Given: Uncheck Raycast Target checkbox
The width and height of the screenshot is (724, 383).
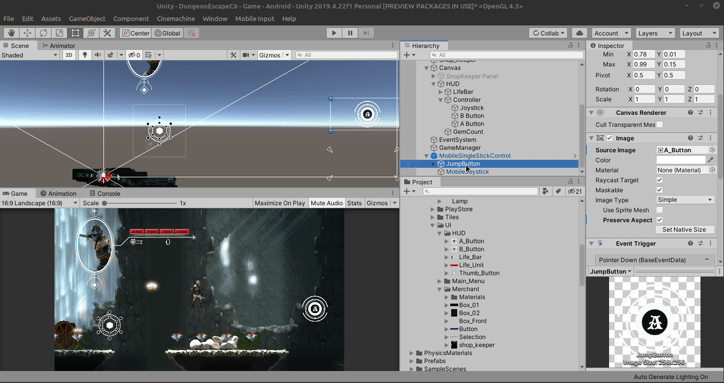Looking at the screenshot, I should [659, 180].
